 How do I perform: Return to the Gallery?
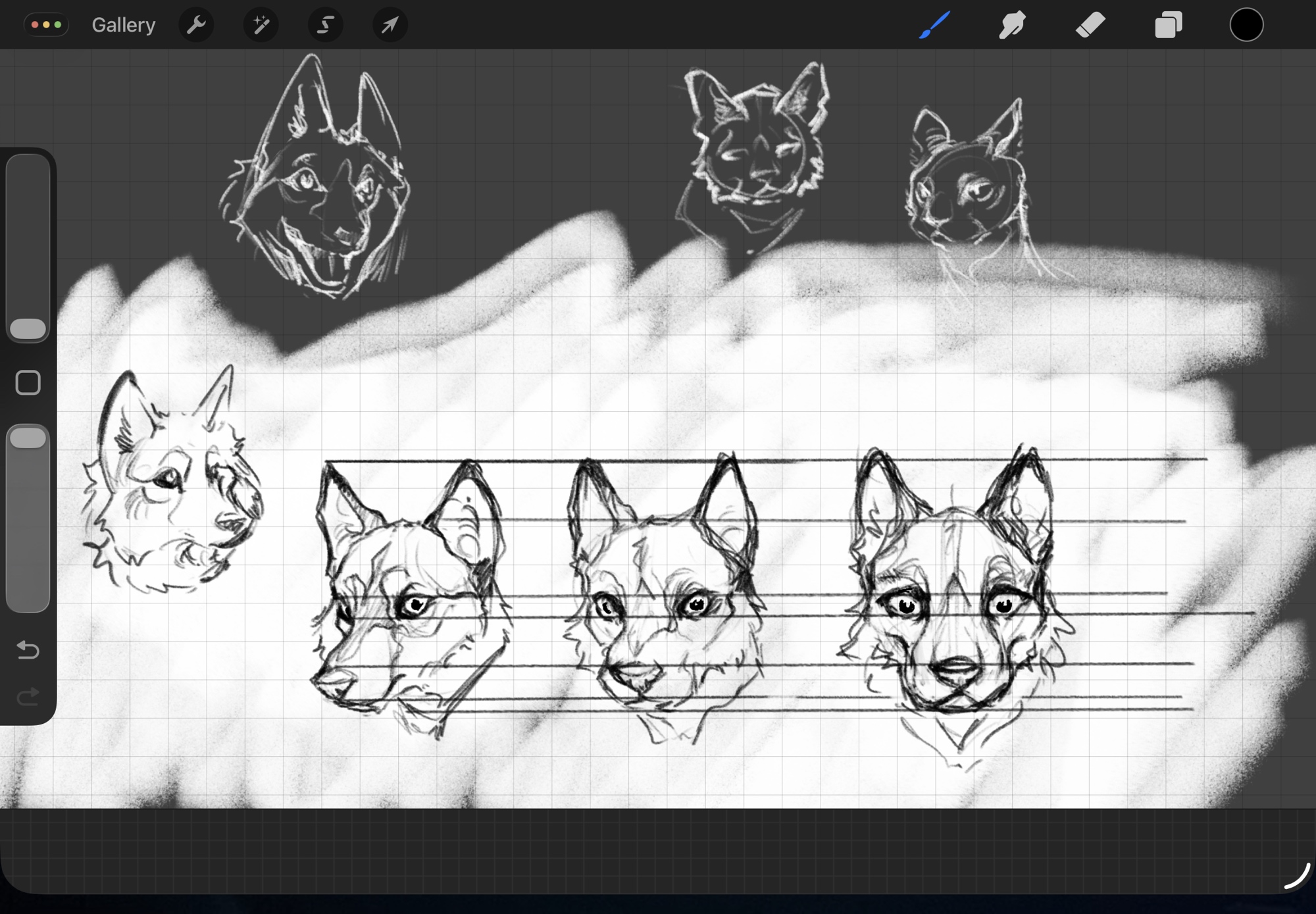tap(123, 25)
